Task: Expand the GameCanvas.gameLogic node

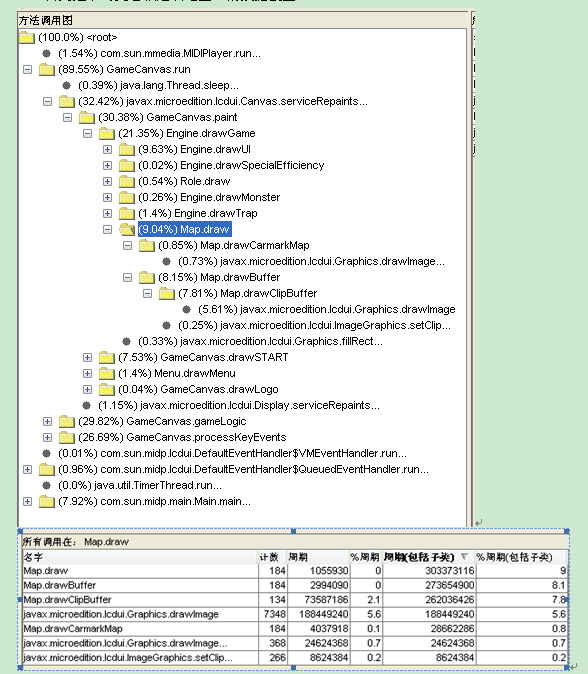Action: click(x=47, y=421)
